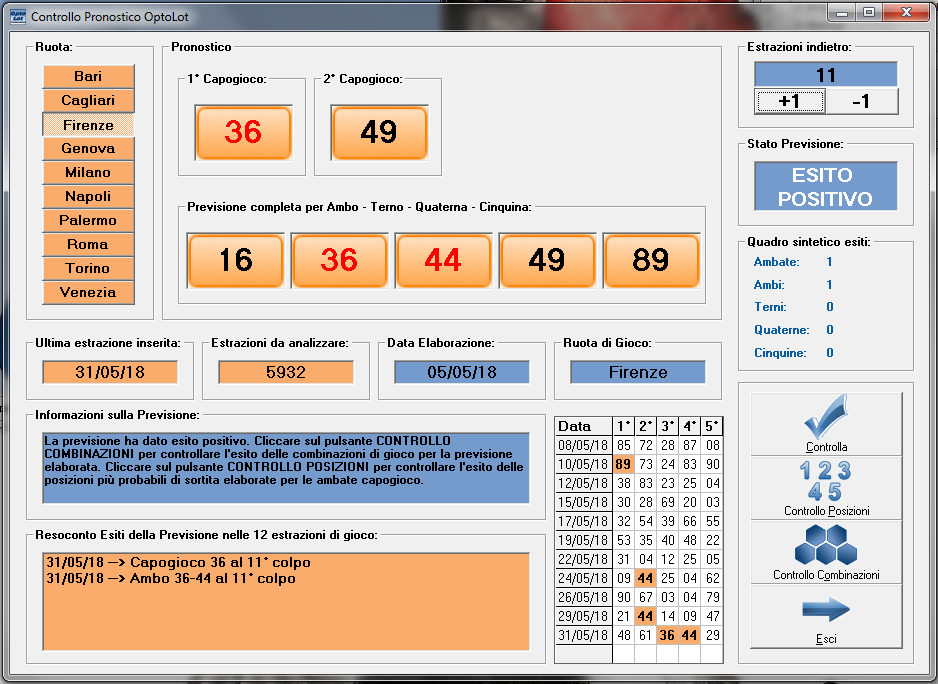The height and width of the screenshot is (684, 938).
Task: Click the OptoLot title bar icon
Action: pos(16,17)
